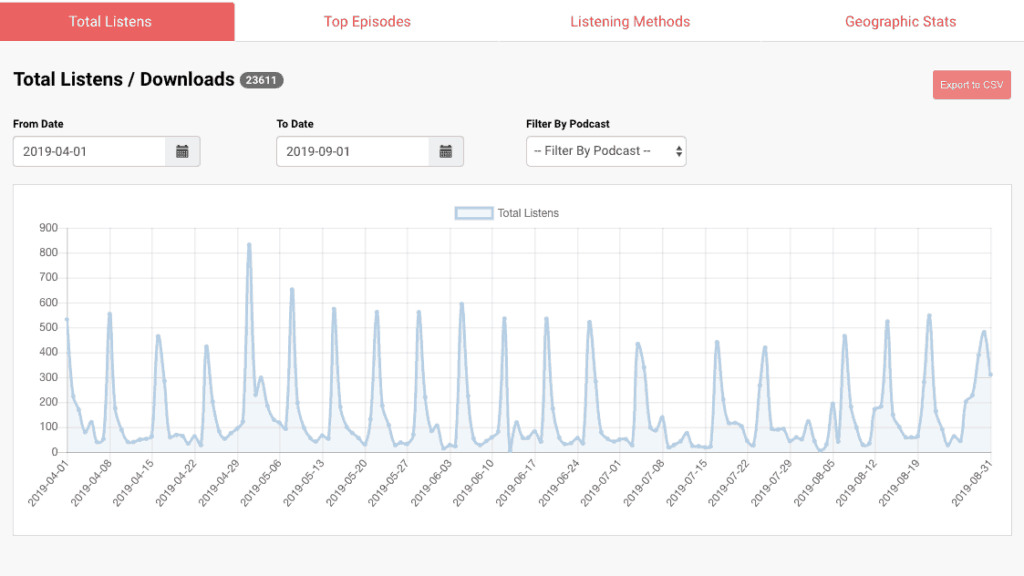This screenshot has height=576, width=1024.
Task: Click the 2019-04-29 x-axis date label
Action: 219,484
